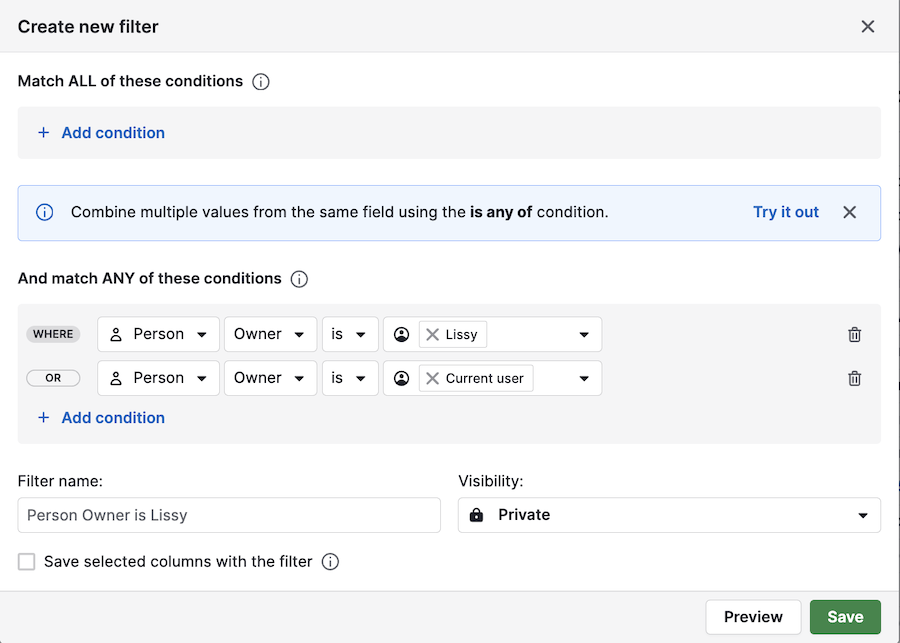The height and width of the screenshot is (643, 900).
Task: Remove the Lissy value token with its X
Action: tap(433, 334)
